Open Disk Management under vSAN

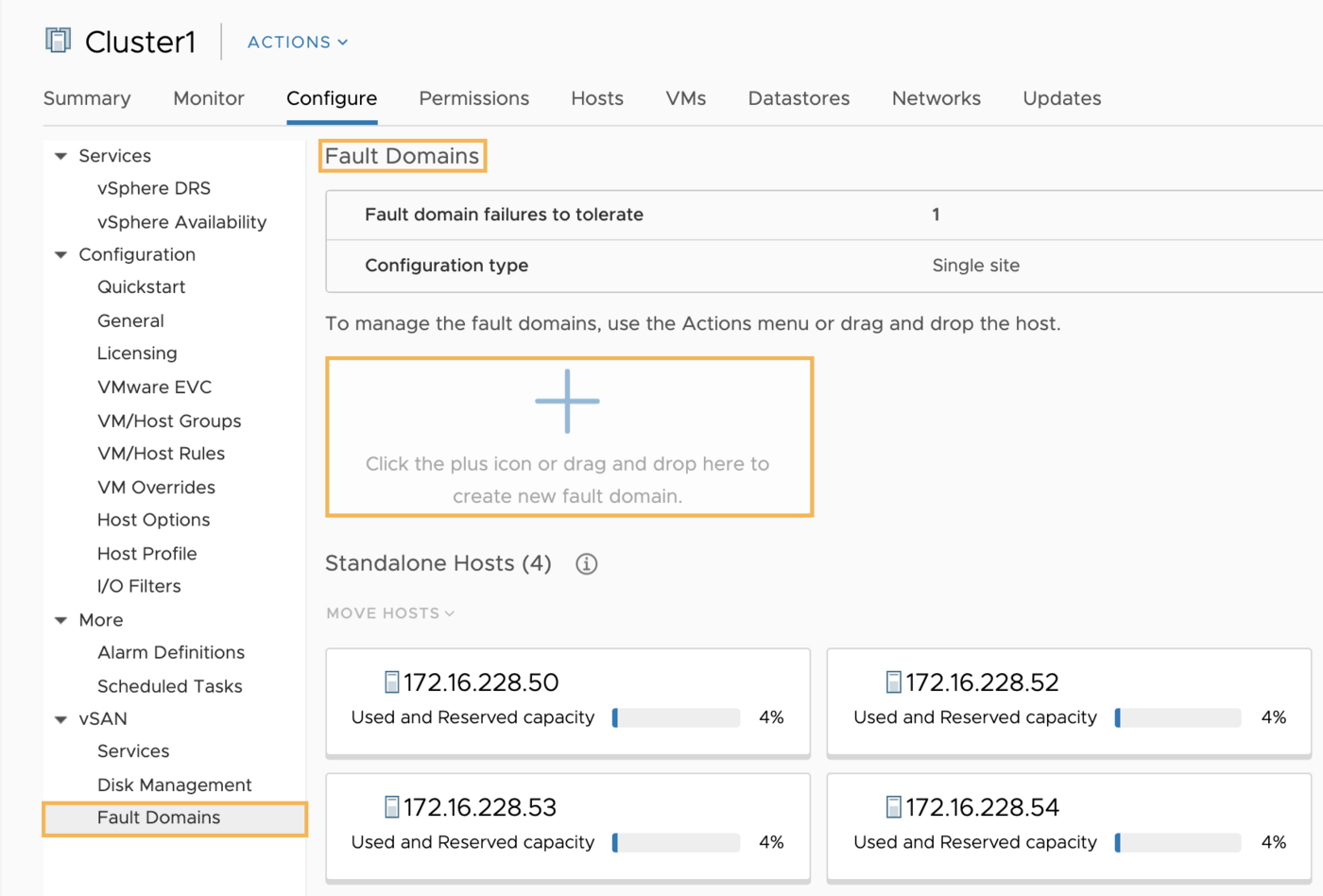click(174, 784)
